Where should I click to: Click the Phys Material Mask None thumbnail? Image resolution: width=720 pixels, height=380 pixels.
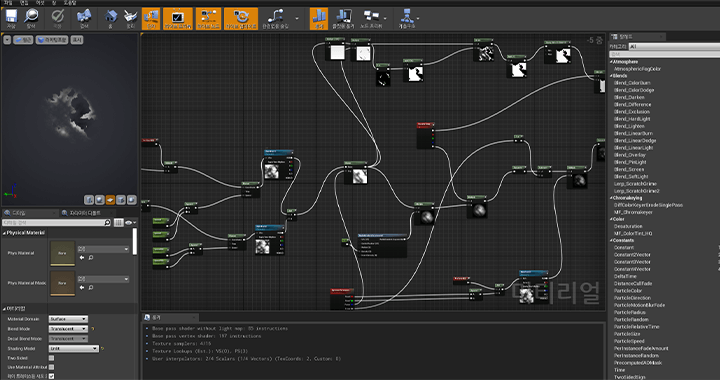[x=62, y=283]
